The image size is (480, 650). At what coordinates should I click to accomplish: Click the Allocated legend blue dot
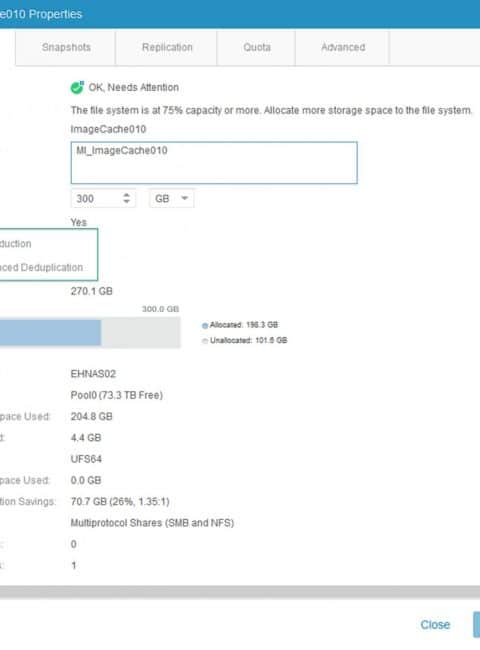205,325
